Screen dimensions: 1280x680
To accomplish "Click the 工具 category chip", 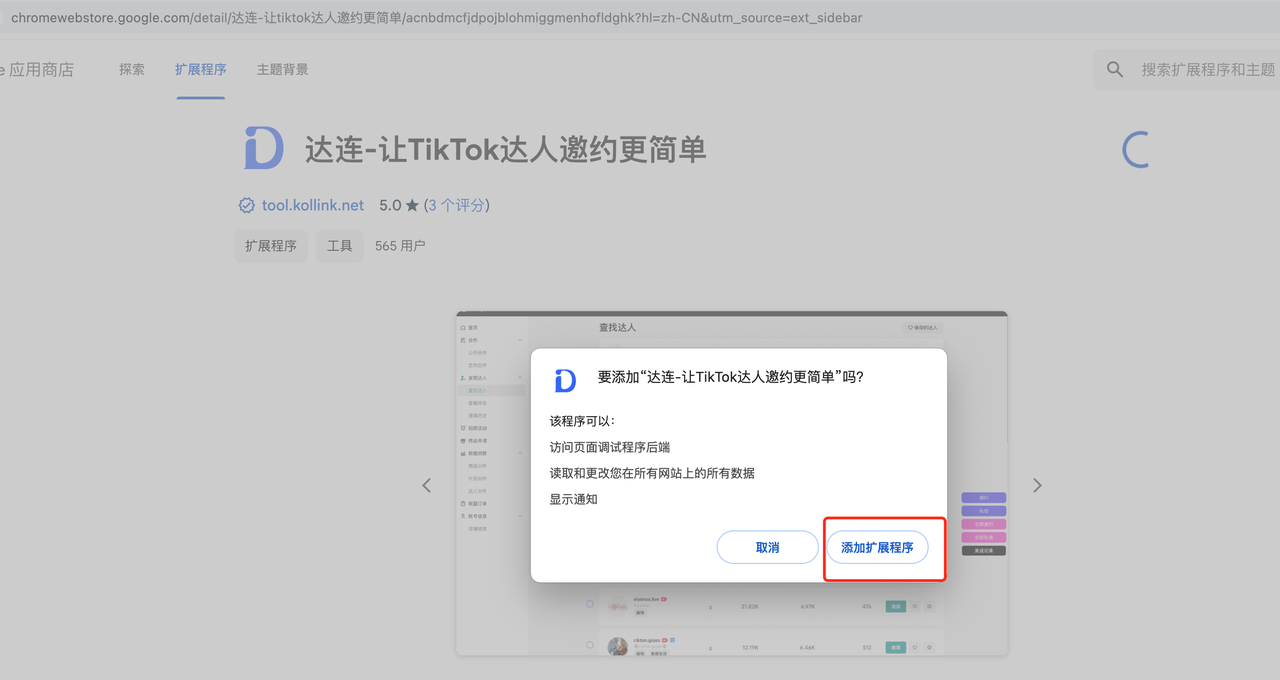I will tap(340, 245).
